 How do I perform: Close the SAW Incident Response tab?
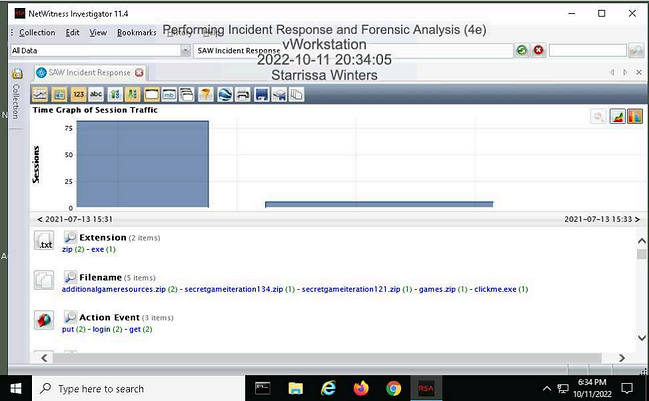click(139, 72)
